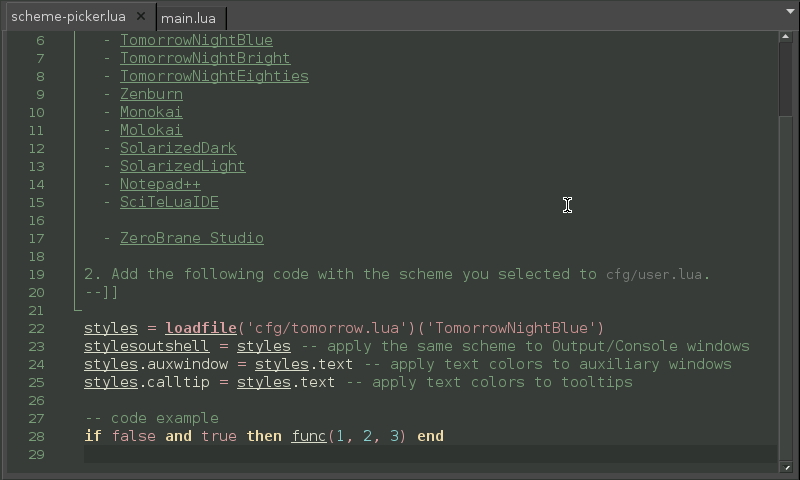Click the comment closing '--]]' on line 20
This screenshot has width=800, height=480.
pos(102,292)
